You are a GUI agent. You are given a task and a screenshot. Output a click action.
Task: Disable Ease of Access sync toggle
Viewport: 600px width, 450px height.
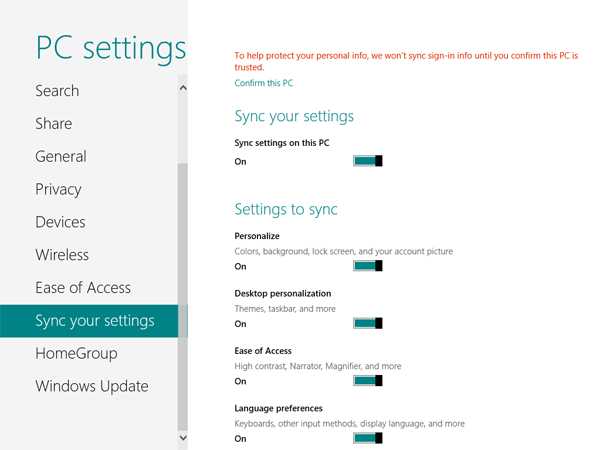(367, 381)
